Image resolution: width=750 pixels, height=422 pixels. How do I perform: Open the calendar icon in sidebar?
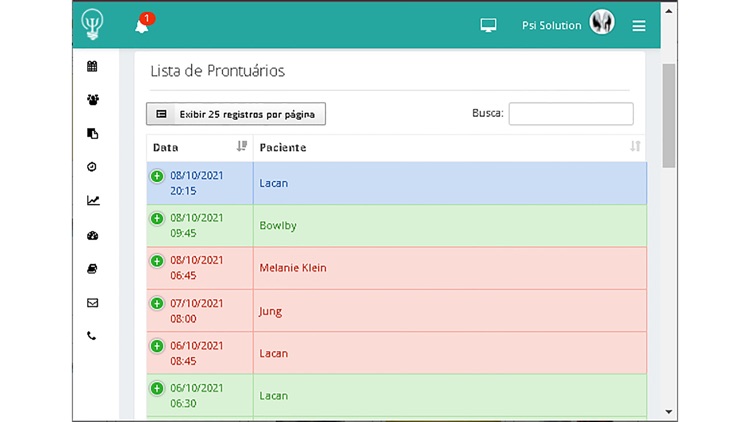(x=92, y=66)
